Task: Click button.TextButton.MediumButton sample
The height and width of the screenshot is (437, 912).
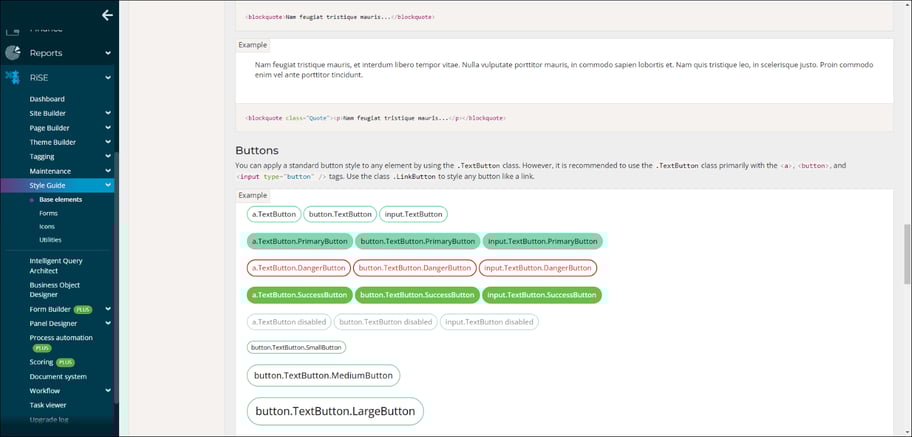Action: pos(323,375)
